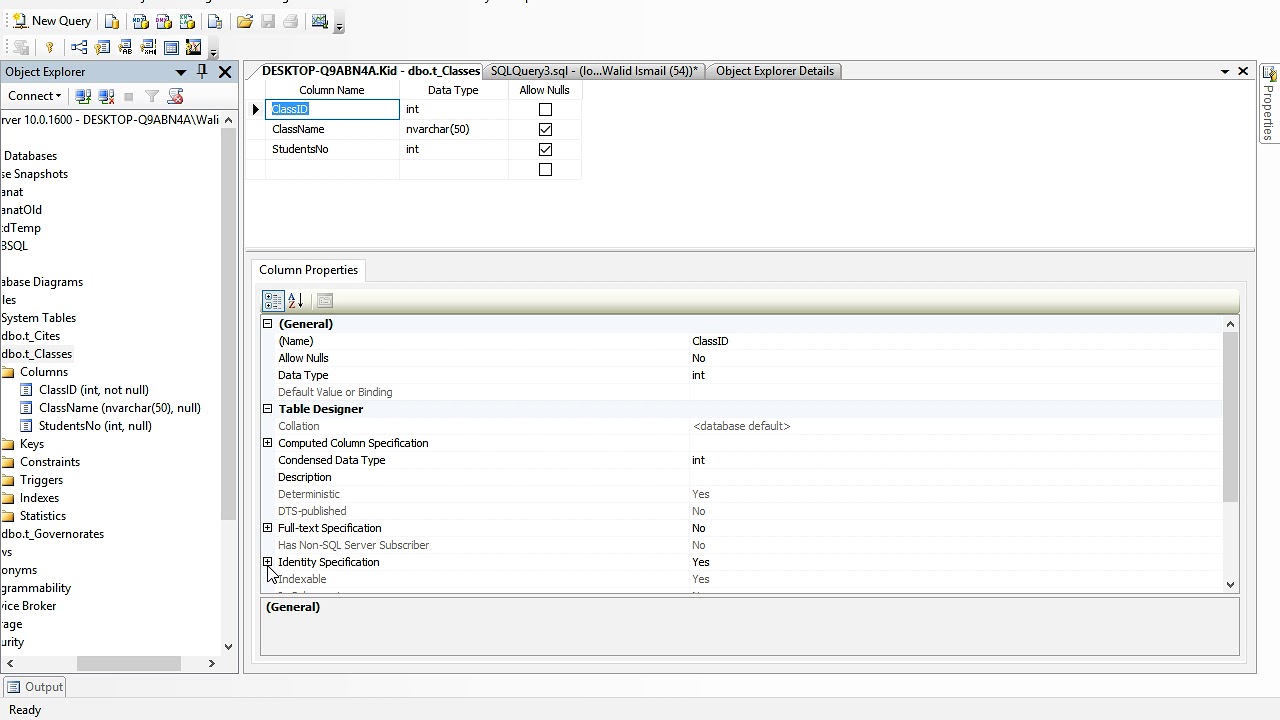Start an Analysis Services DMX query
Viewport: 1280px width, 720px height.
pos(164,21)
